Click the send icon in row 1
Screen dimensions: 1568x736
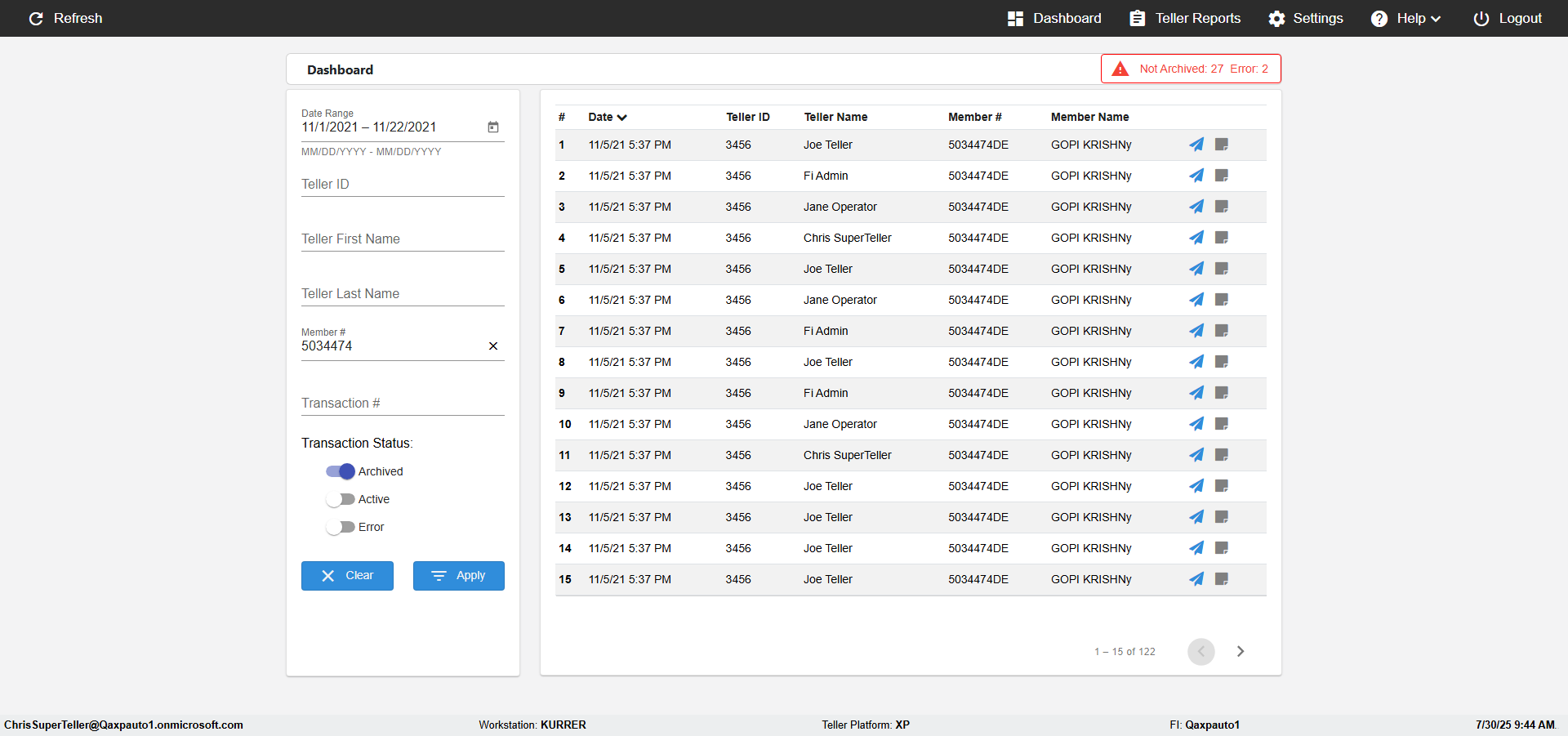point(1196,145)
